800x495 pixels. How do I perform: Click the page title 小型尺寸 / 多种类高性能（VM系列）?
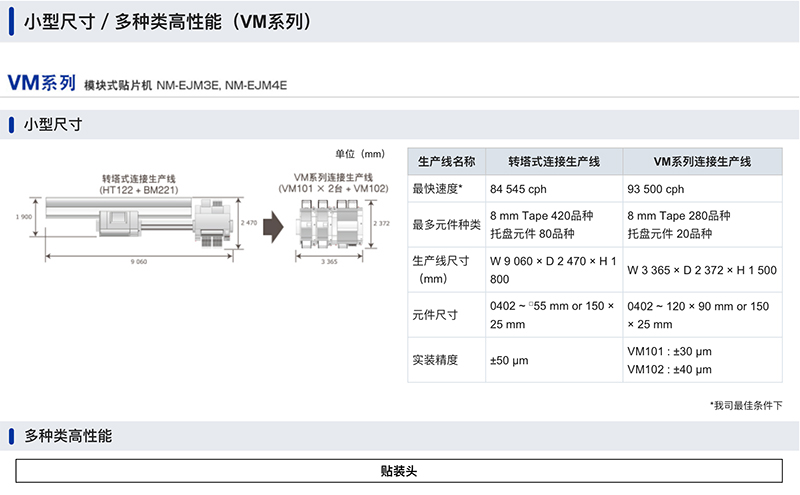[x=166, y=21]
